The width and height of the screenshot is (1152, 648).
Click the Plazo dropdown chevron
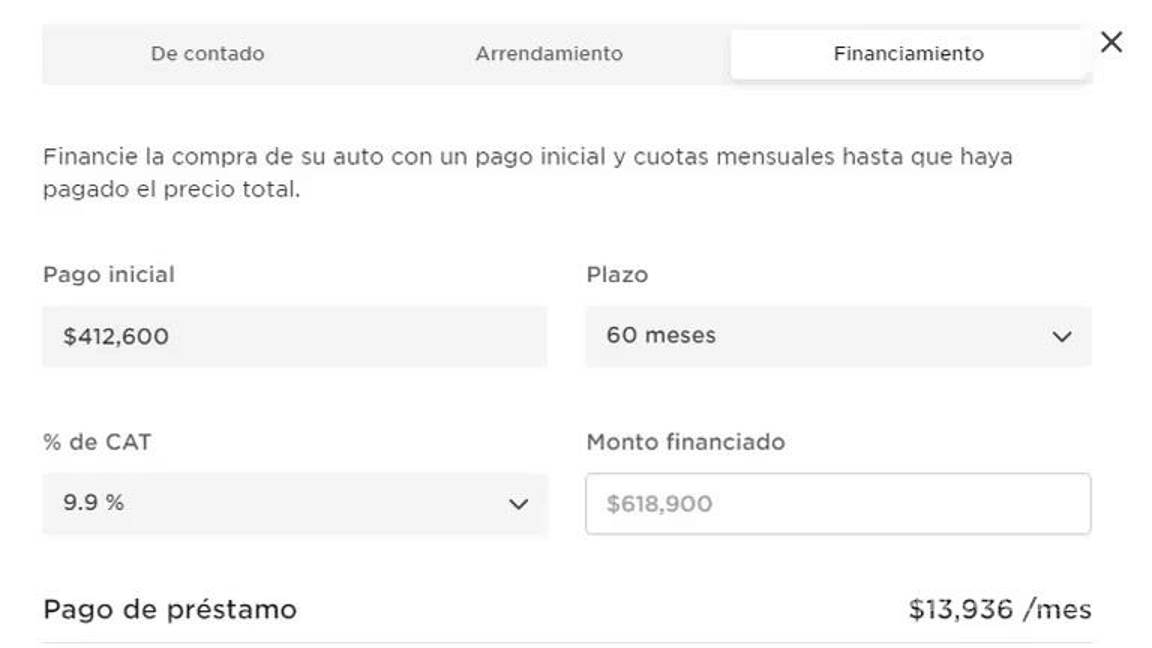(1063, 336)
